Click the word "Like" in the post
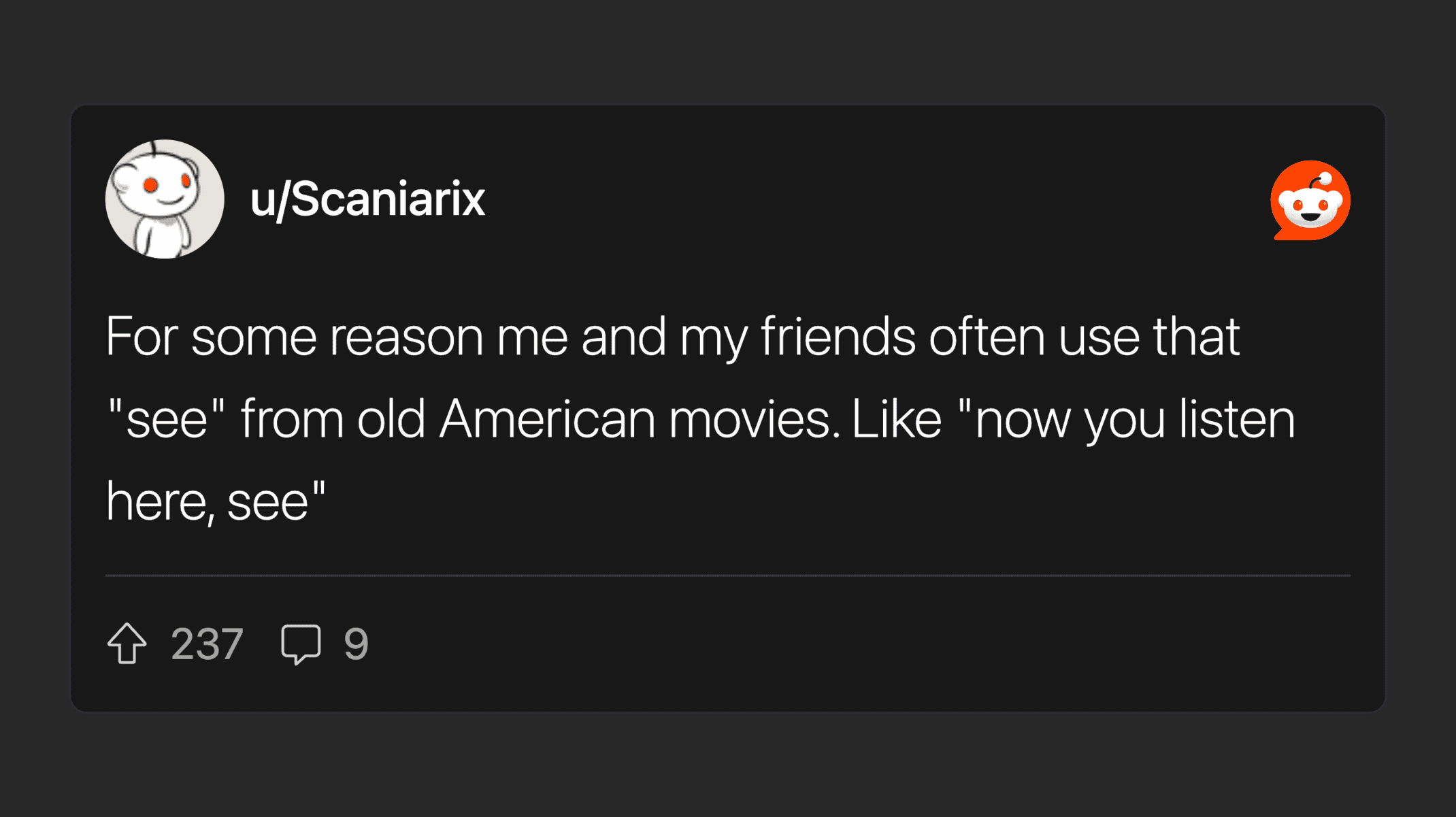Viewport: 1456px width, 817px height. 896,419
